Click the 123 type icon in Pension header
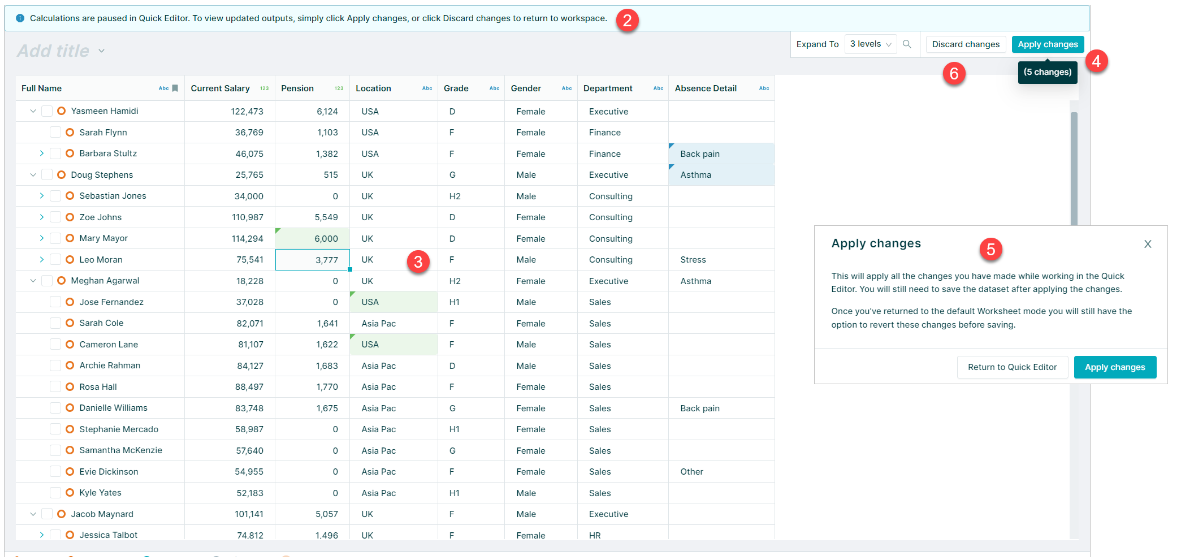 339,88
